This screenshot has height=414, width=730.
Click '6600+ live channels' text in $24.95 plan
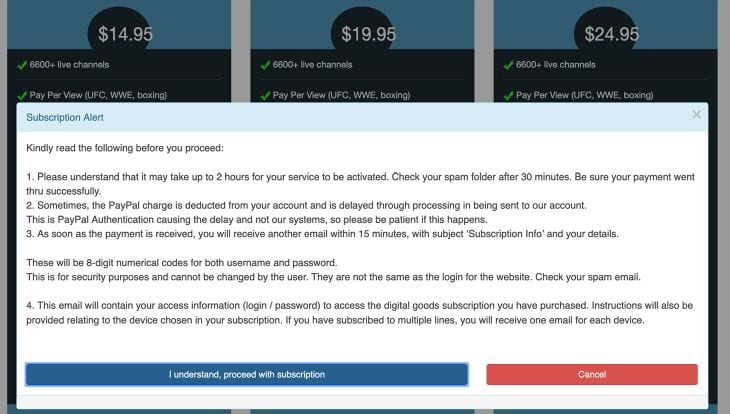coord(556,65)
